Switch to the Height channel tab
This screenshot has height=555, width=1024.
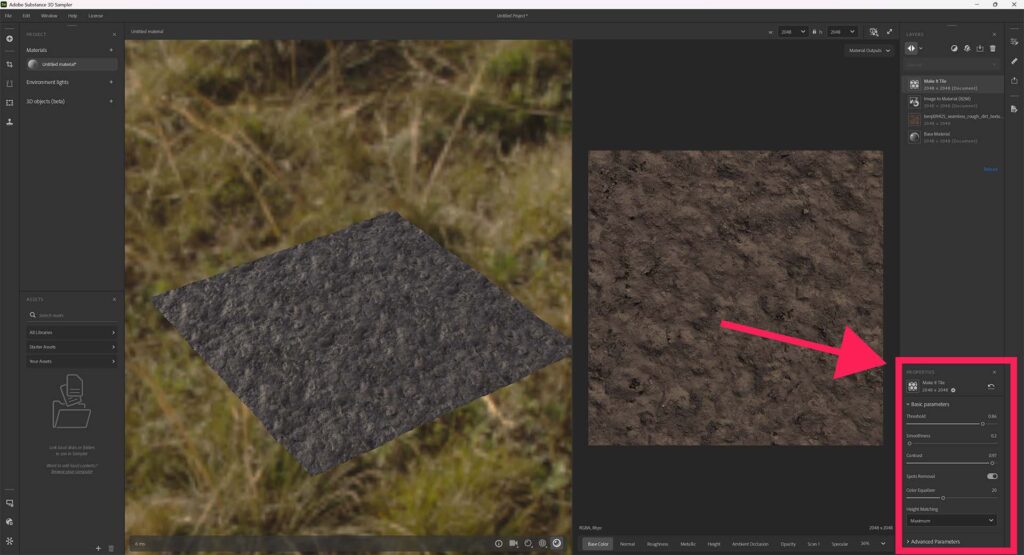click(x=714, y=543)
